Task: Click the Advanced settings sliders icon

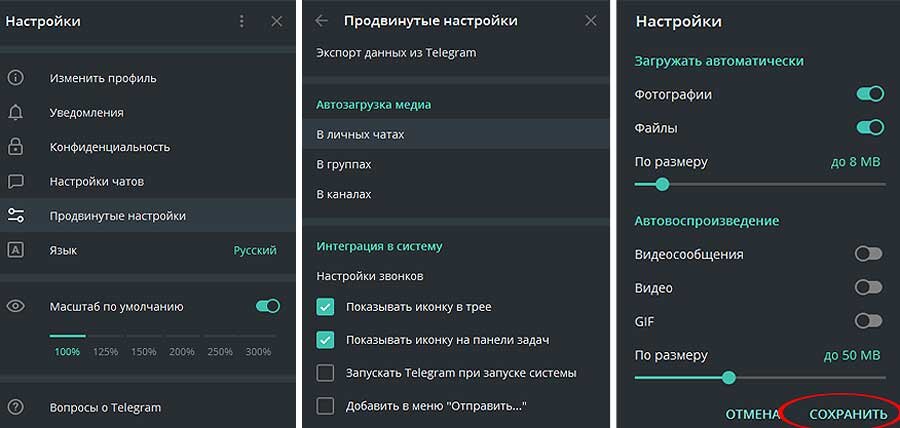Action: (15, 216)
